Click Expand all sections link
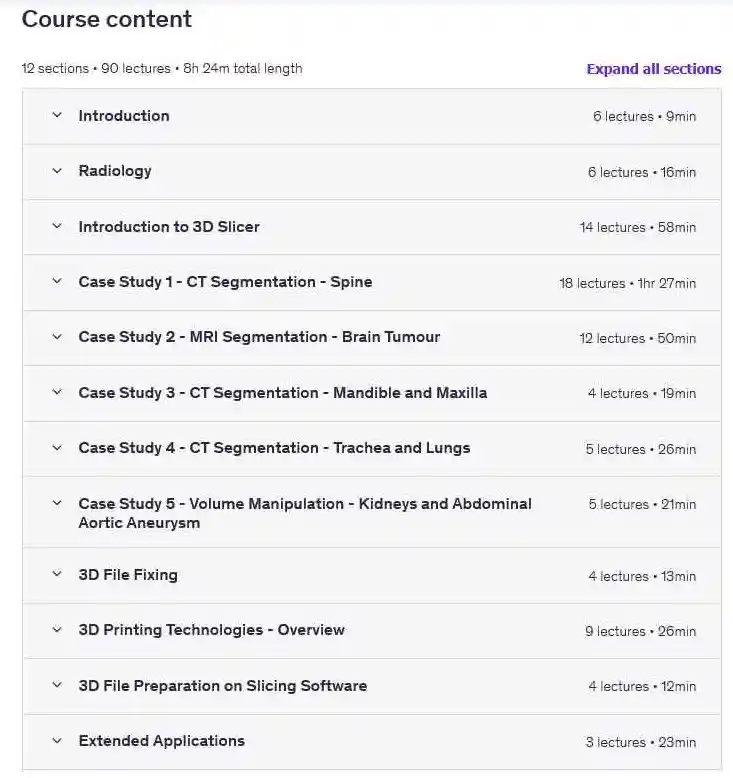Image resolution: width=733 pixels, height=778 pixels. tap(653, 69)
